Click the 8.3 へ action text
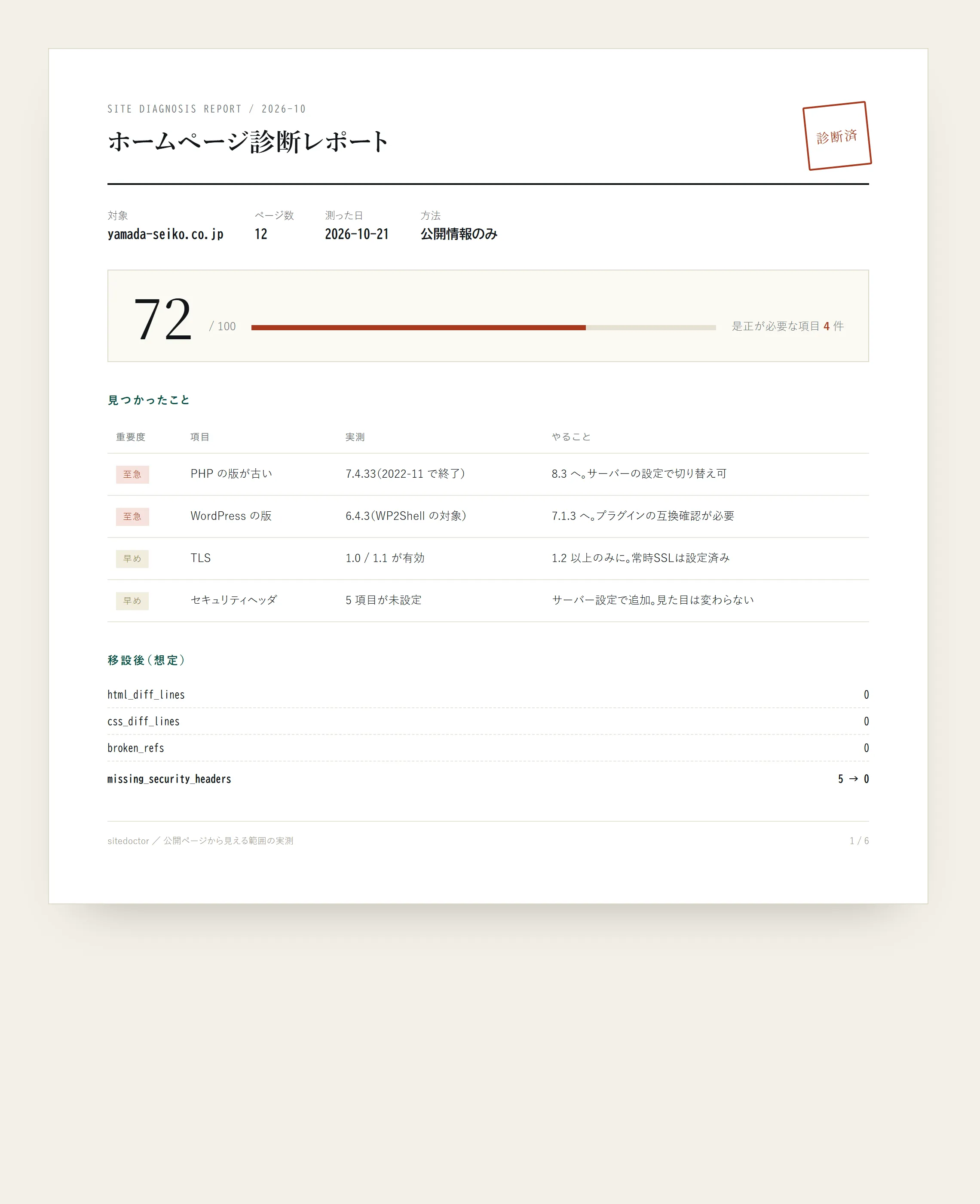Viewport: 980px width, 1204px height. coord(639,474)
